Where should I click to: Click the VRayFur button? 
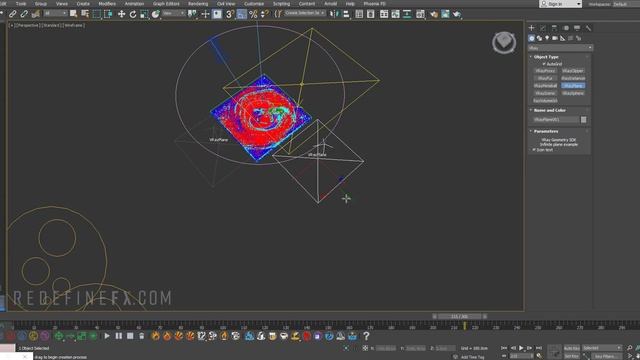pos(545,78)
